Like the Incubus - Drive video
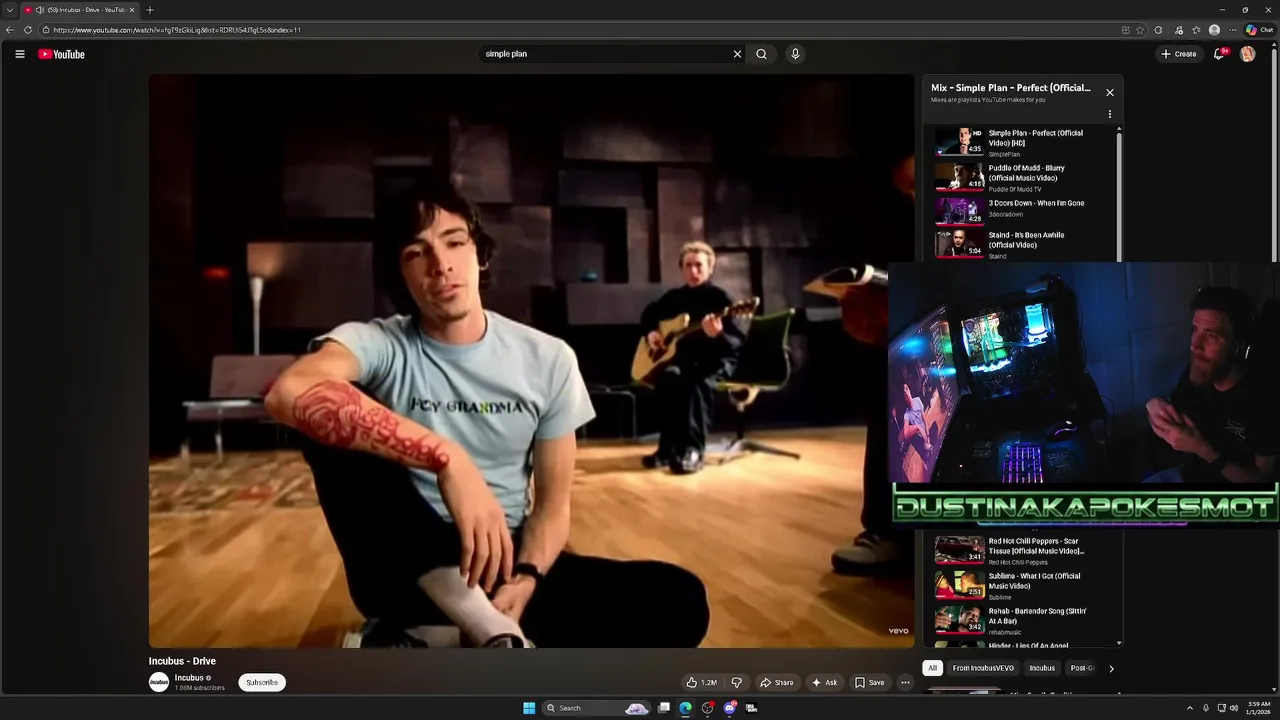 click(x=701, y=682)
